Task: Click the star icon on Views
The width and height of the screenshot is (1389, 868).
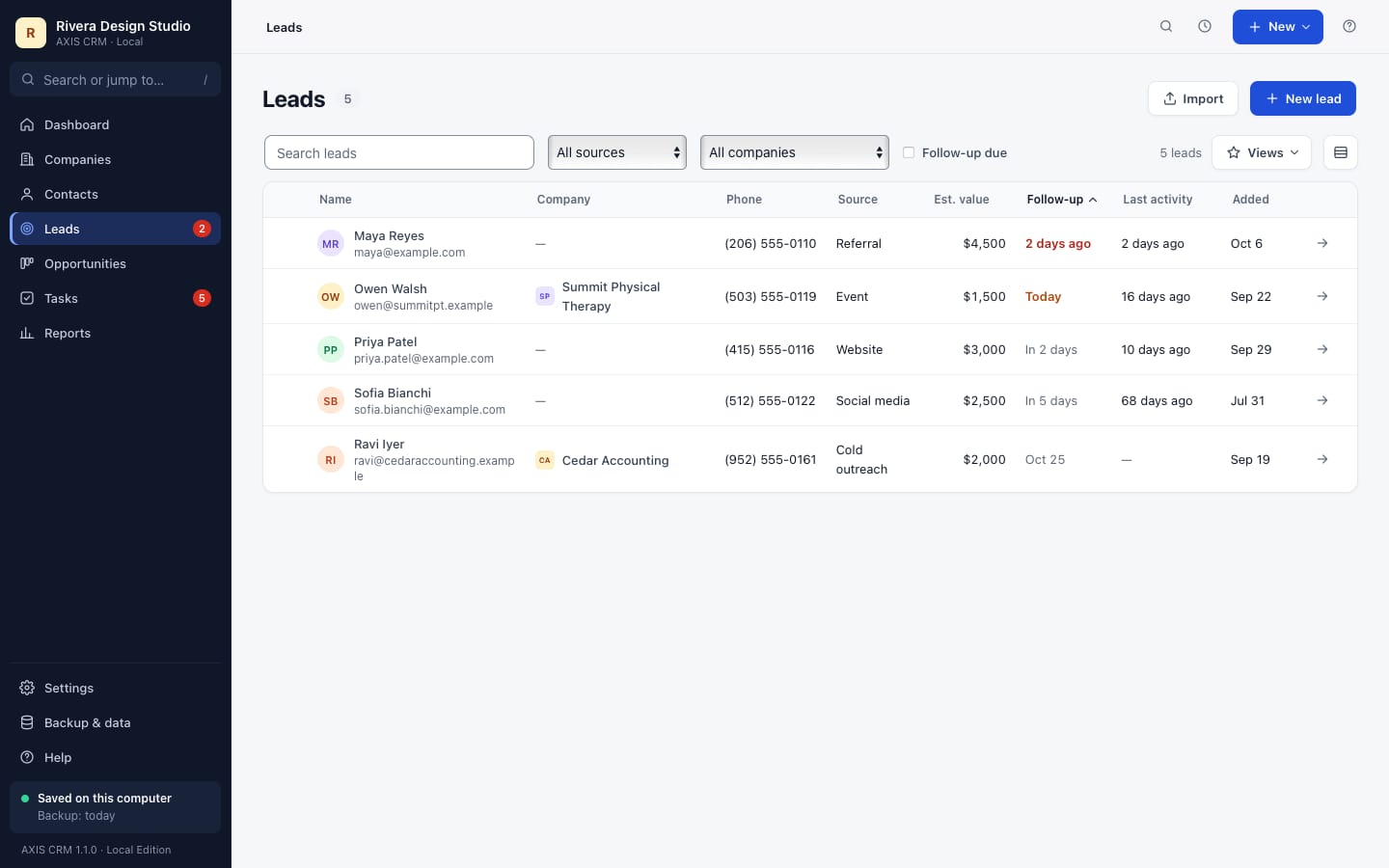Action: pos(1234,152)
